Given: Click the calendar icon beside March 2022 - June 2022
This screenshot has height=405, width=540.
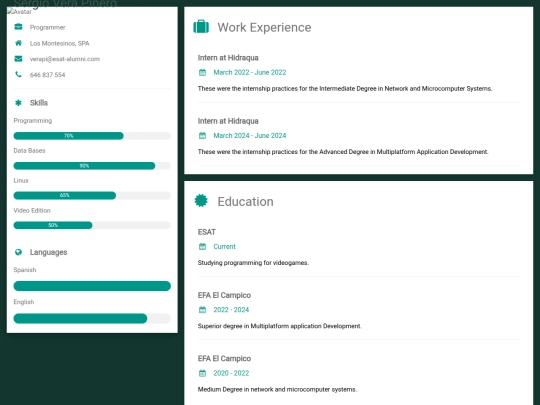Looking at the screenshot, I should [x=202, y=72].
